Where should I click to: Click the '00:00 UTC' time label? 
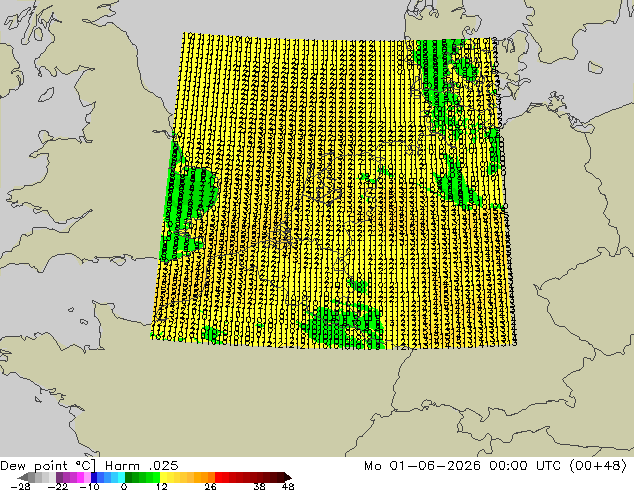(x=525, y=466)
